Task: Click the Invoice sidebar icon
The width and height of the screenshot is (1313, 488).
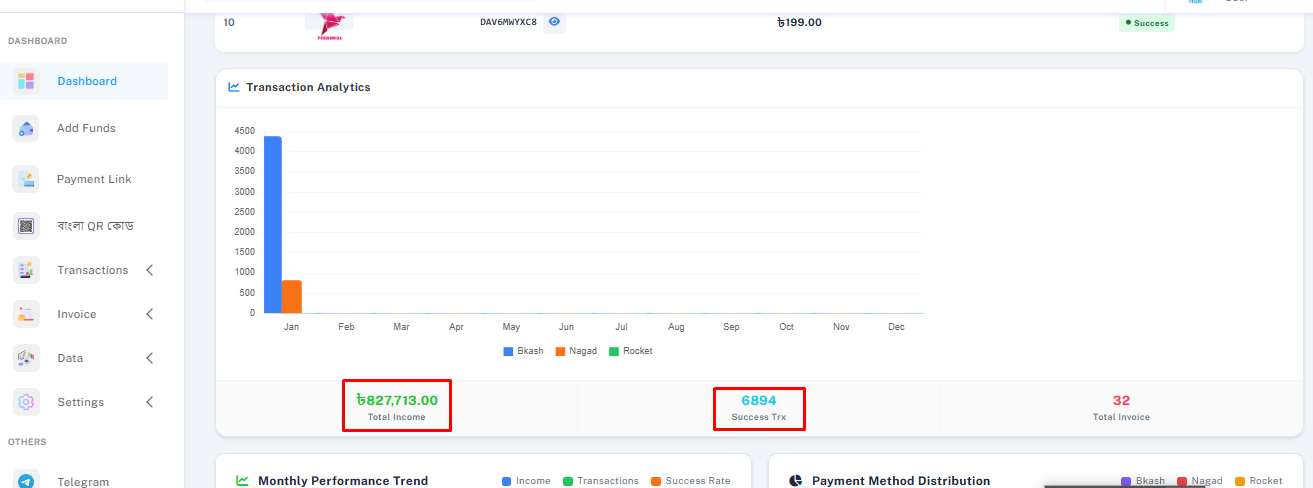Action: coord(26,314)
